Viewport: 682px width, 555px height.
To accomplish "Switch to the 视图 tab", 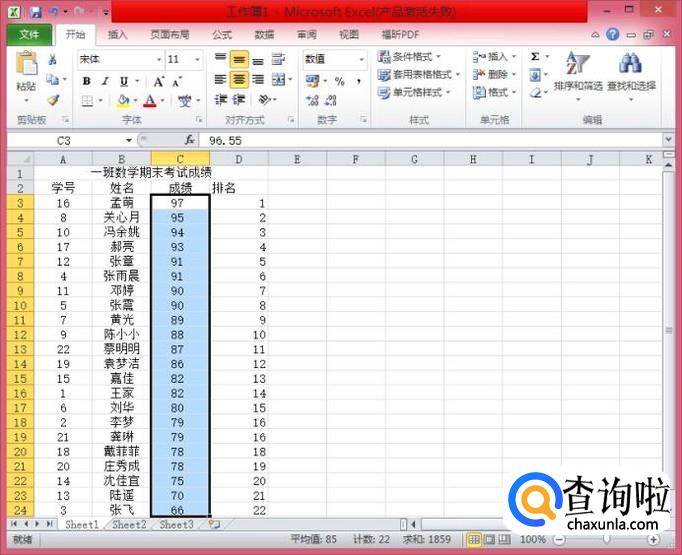I will click(x=349, y=34).
